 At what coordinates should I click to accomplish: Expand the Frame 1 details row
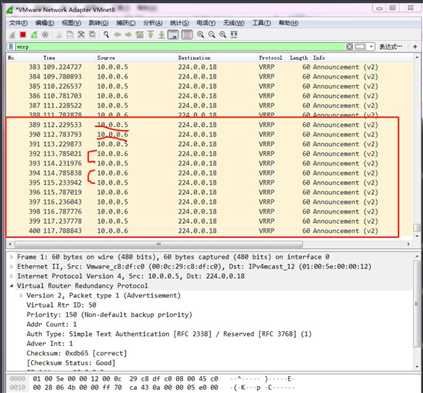pyautogui.click(x=12, y=257)
